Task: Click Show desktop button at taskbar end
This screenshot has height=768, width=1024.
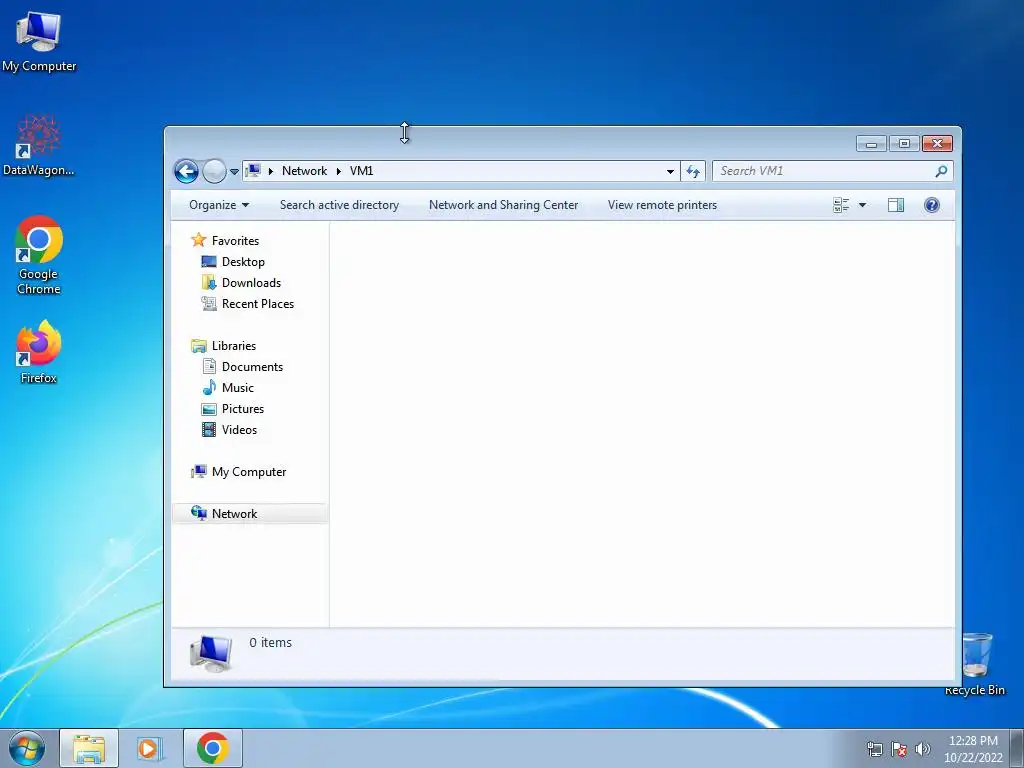Action: coord(1017,748)
